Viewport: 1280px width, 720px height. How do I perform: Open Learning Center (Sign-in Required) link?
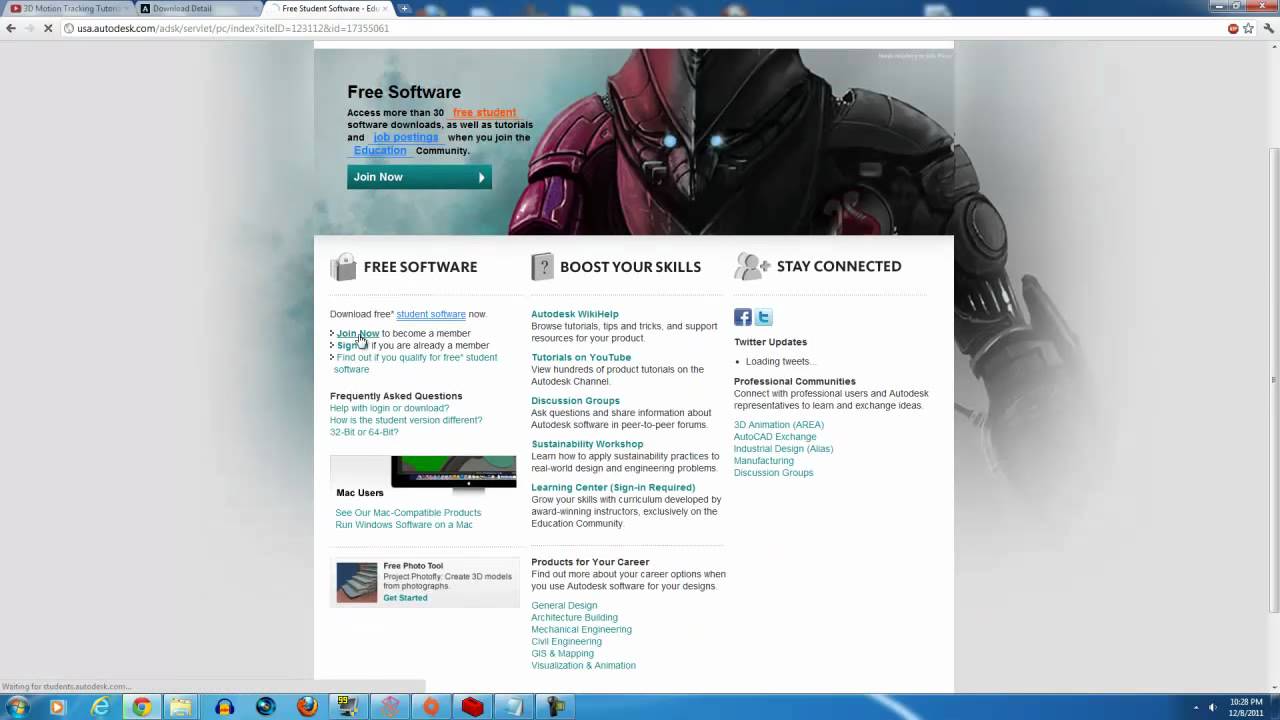[x=613, y=488]
